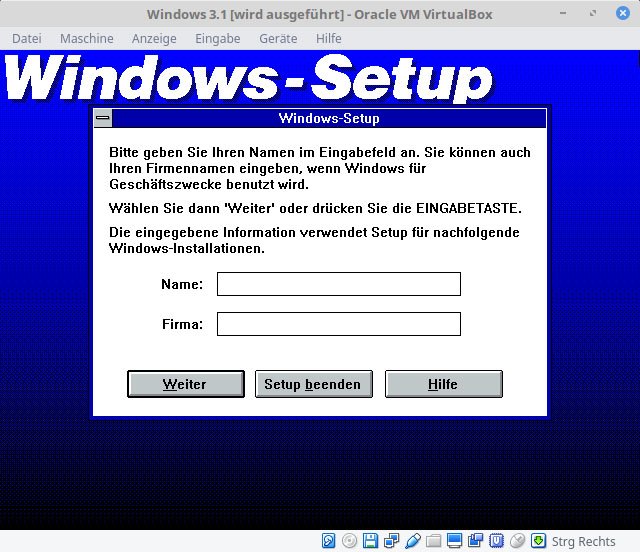Open the Datei menu
Image resolution: width=640 pixels, height=552 pixels.
click(x=27, y=38)
